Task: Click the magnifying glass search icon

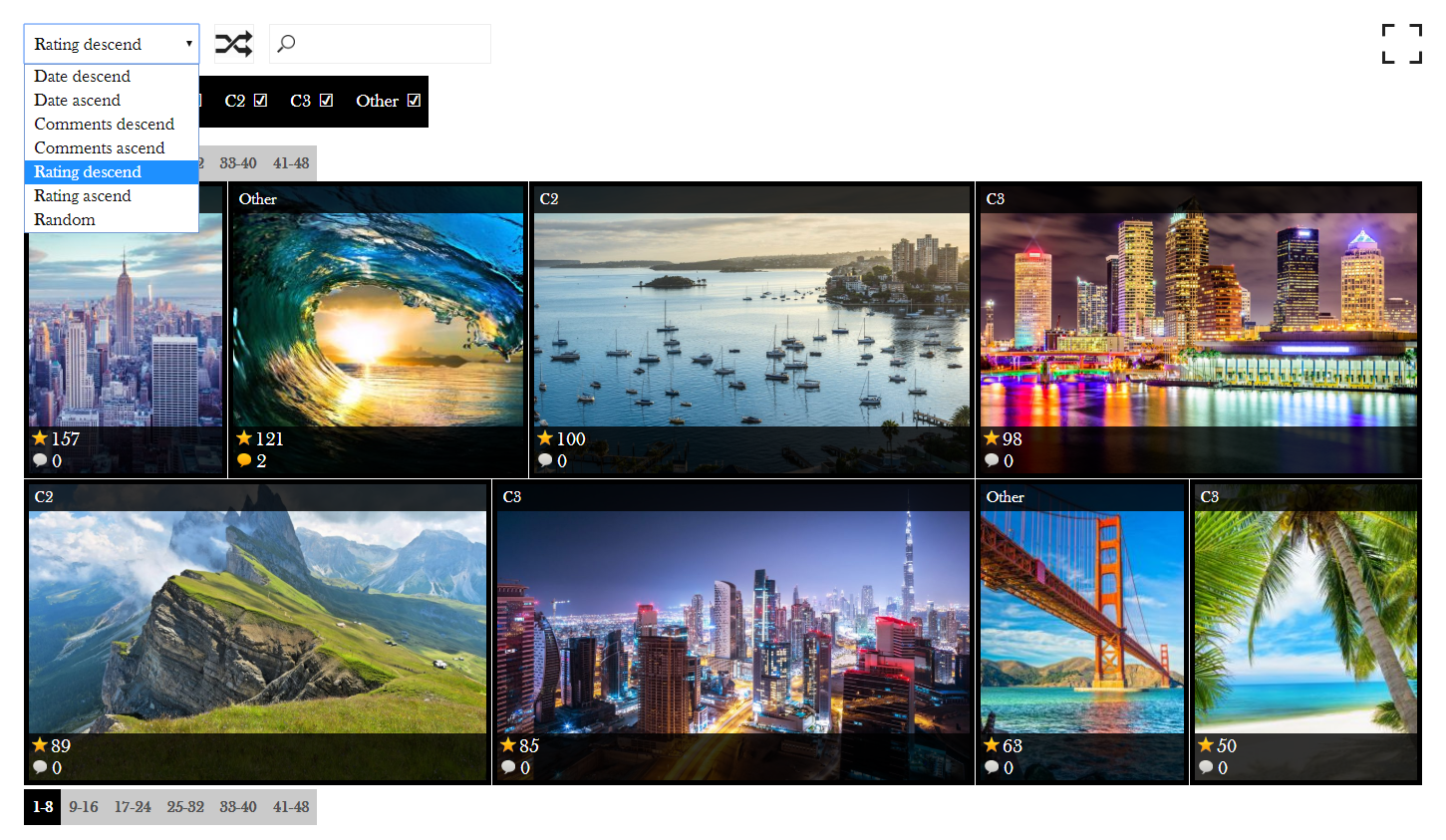Action: coord(286,44)
